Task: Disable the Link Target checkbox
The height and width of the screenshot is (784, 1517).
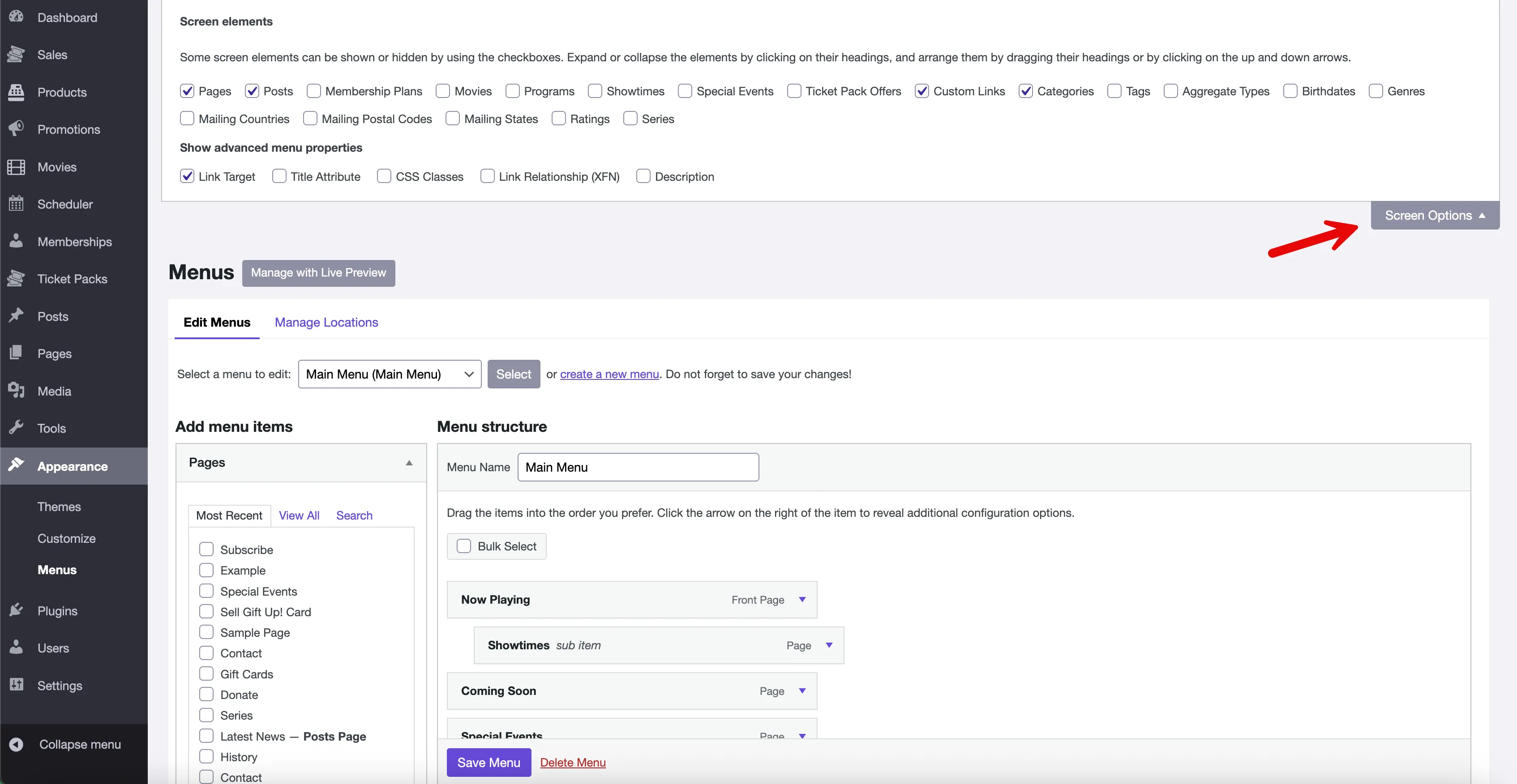Action: click(x=187, y=176)
